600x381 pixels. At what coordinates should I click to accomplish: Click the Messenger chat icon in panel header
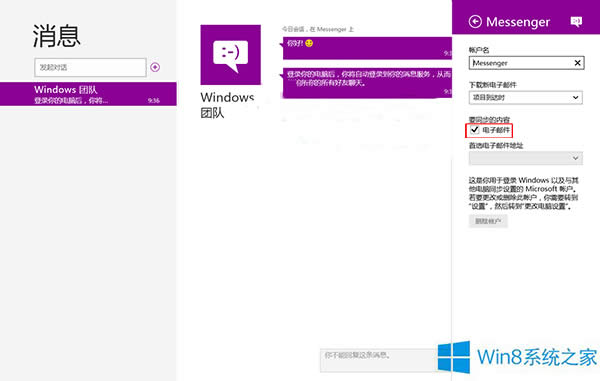(x=576, y=21)
